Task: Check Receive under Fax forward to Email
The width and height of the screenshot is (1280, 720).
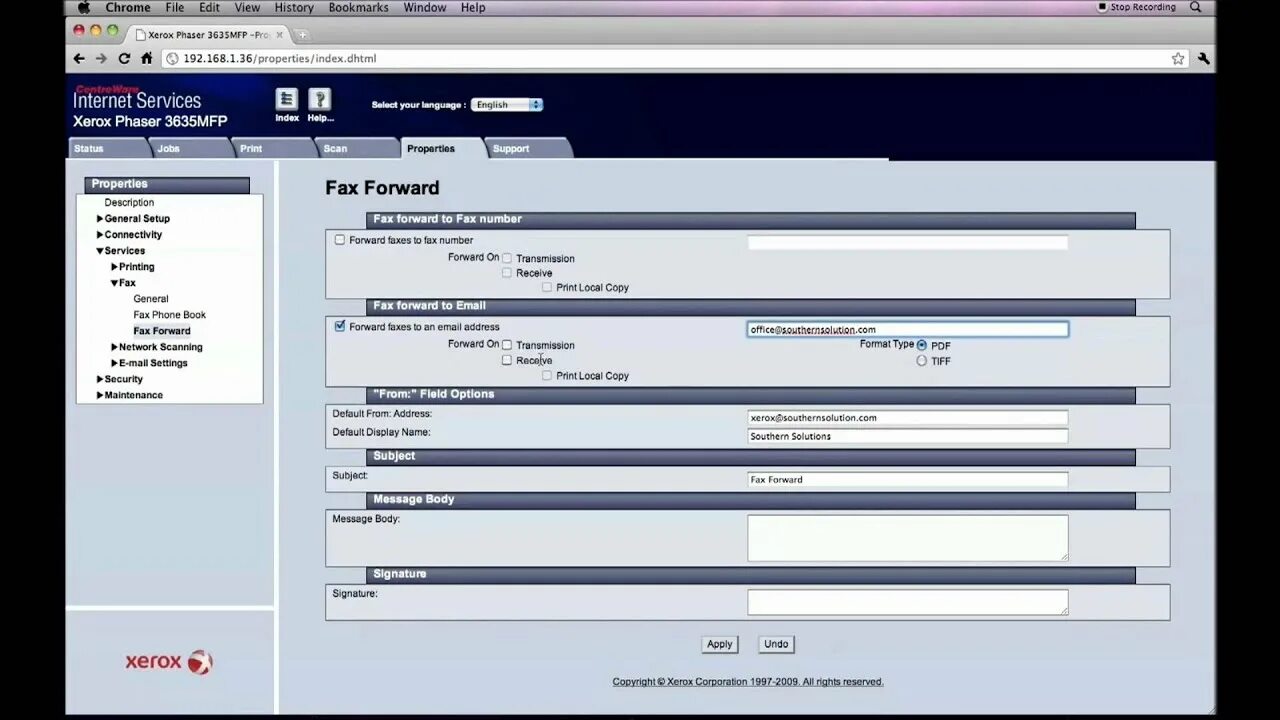Action: [507, 360]
